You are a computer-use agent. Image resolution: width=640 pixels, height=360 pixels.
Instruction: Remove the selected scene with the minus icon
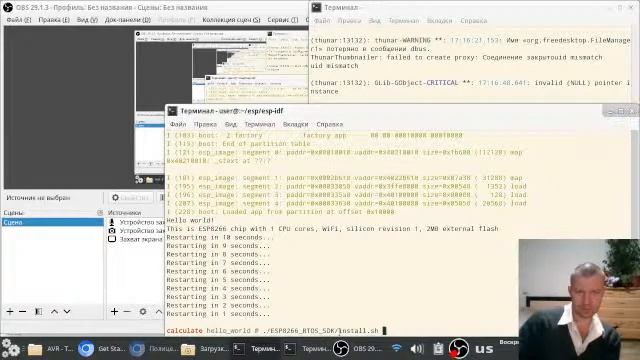click(x=23, y=311)
